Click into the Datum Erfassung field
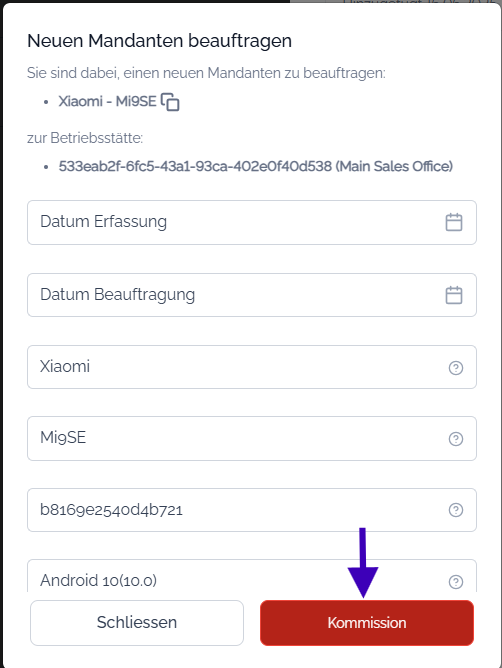This screenshot has height=668, width=502. 252,222
